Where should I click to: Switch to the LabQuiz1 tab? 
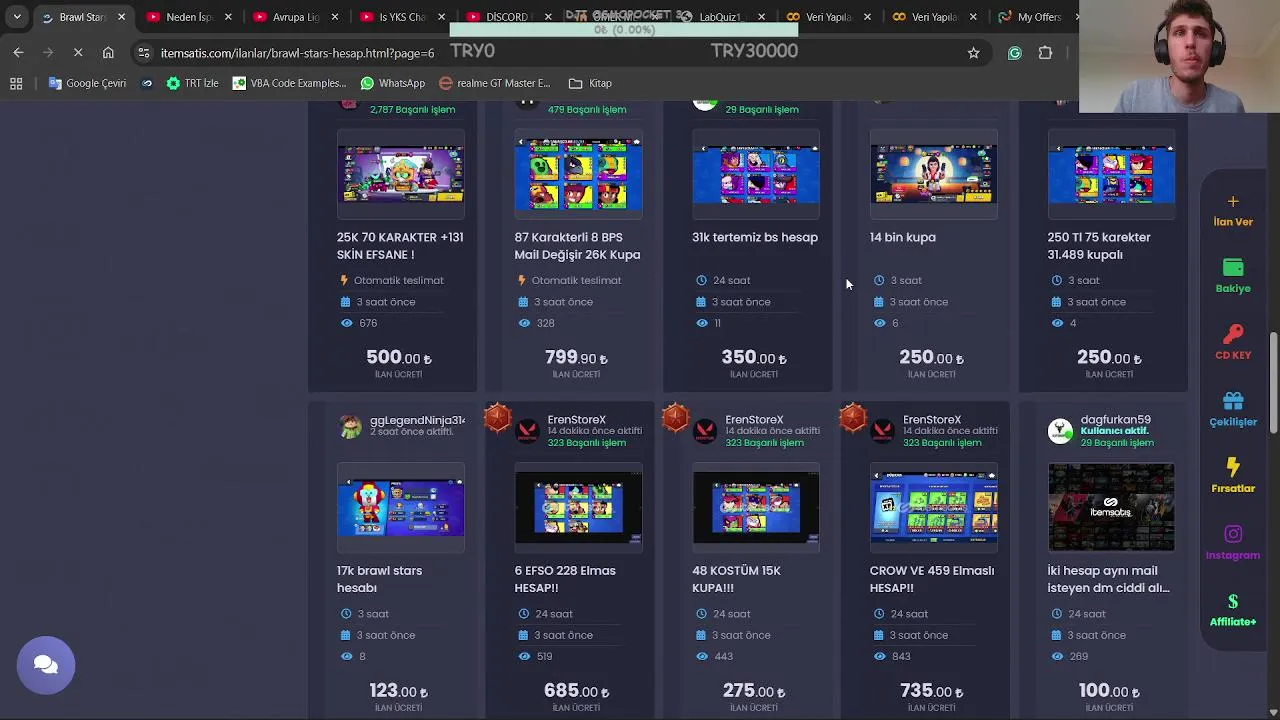point(720,17)
